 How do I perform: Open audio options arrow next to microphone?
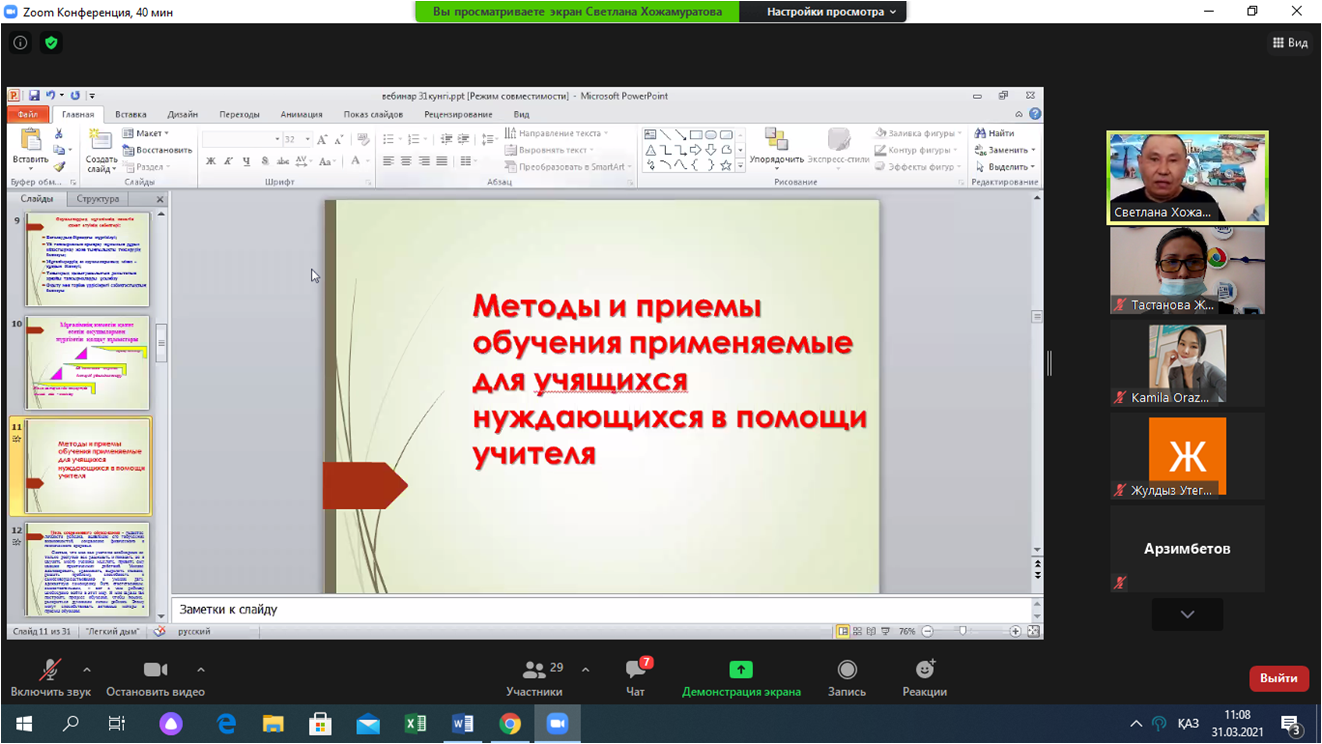(x=87, y=670)
